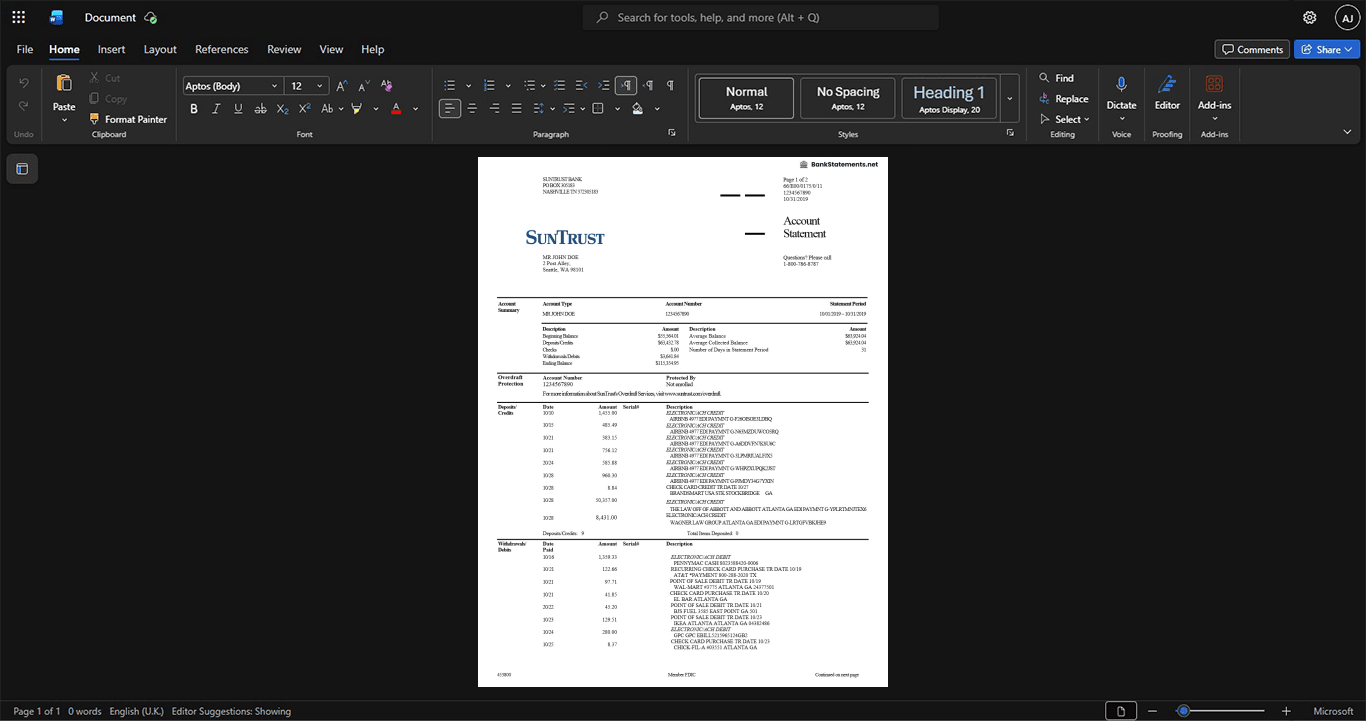The width and height of the screenshot is (1366, 721).
Task: Switch to the Insert tab
Action: (111, 49)
